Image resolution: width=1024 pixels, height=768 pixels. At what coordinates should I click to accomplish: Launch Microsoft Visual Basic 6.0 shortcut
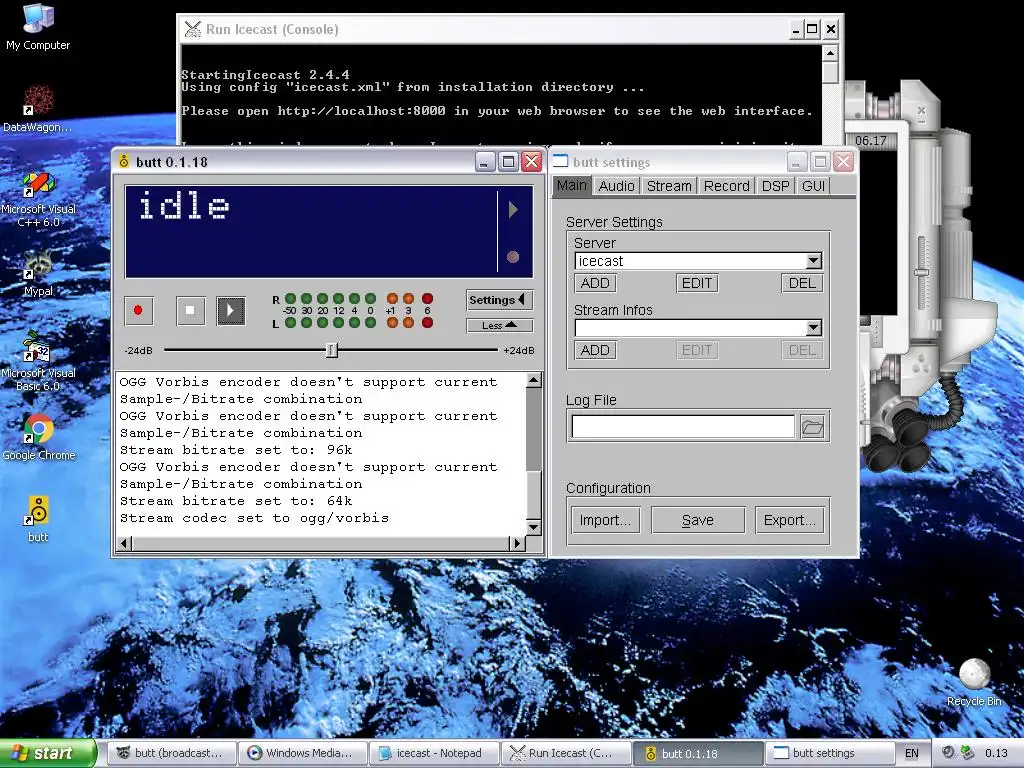(38, 362)
